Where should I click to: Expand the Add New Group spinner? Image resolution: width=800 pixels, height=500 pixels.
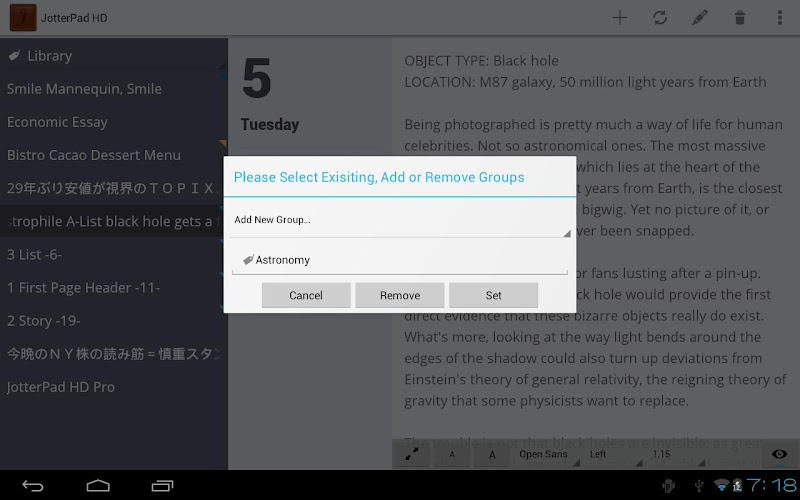point(400,220)
